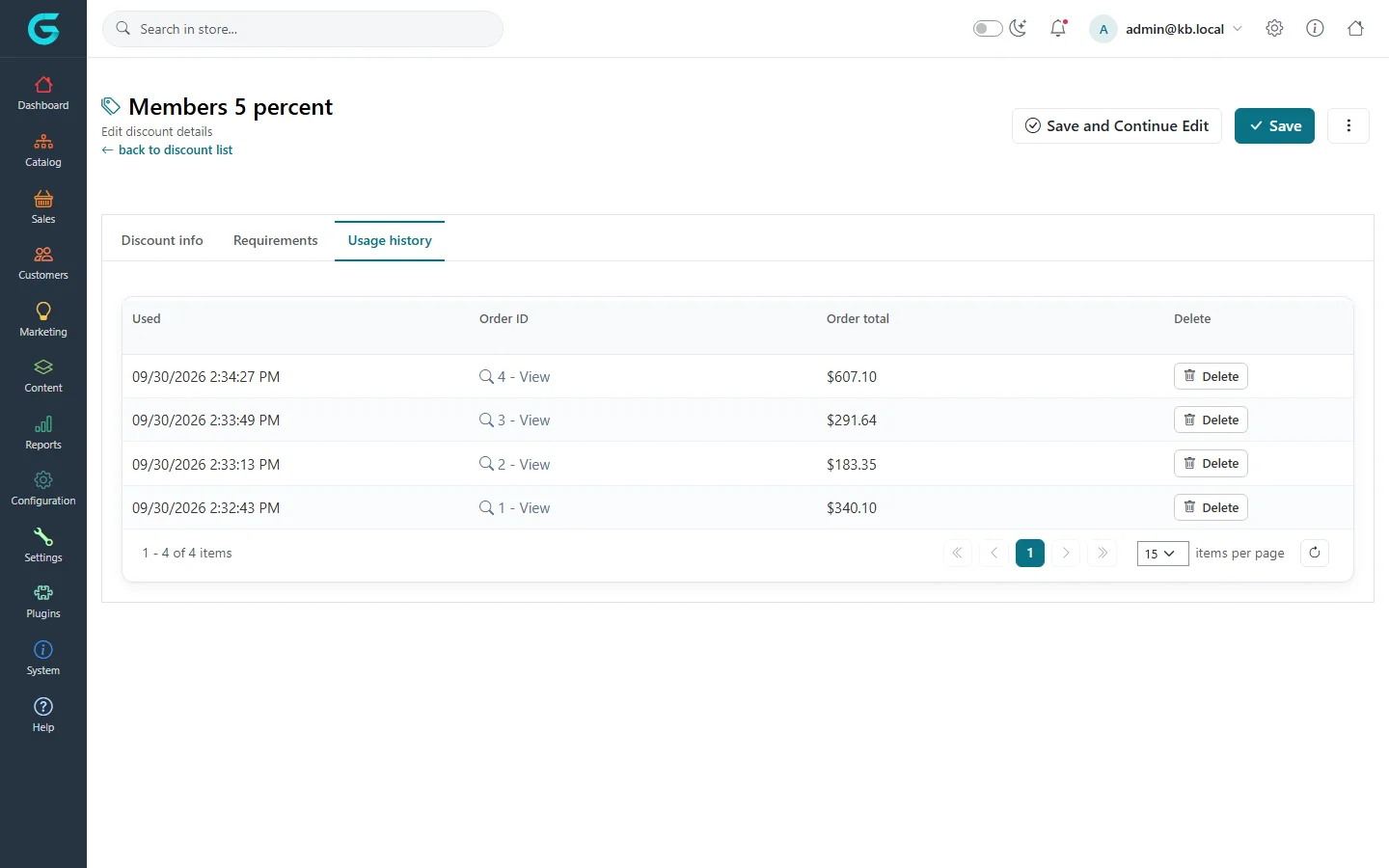Viewport: 1389px width, 868px height.
Task: Delete the usage entry for order 2
Action: click(x=1211, y=463)
